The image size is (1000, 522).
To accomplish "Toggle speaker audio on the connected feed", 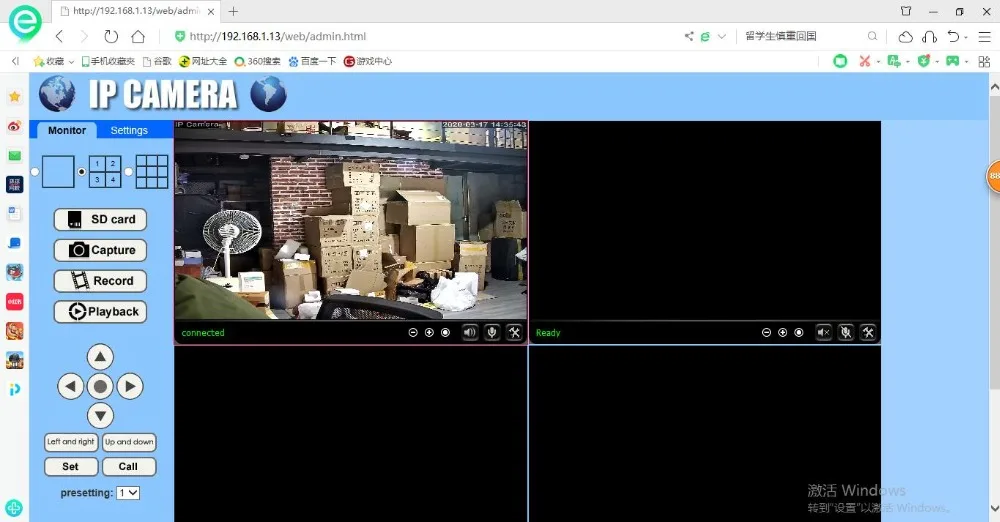I will point(470,332).
